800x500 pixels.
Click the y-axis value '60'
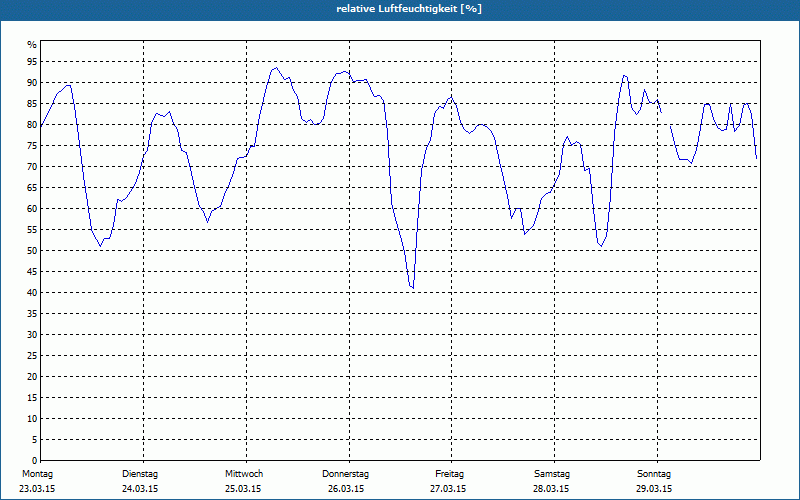(x=32, y=209)
